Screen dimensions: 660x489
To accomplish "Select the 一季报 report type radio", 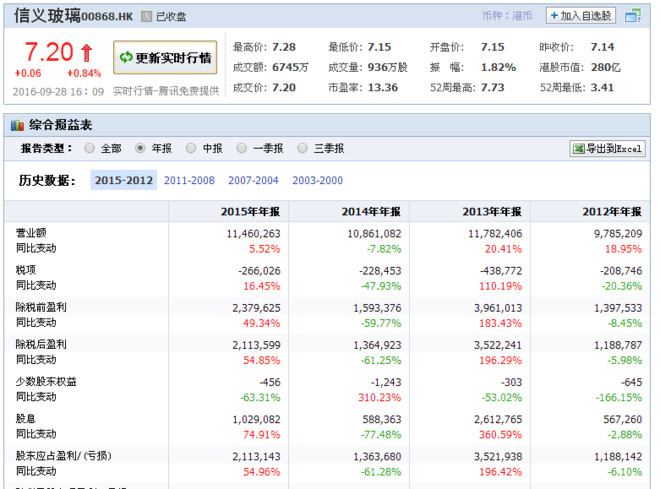I will tap(242, 148).
